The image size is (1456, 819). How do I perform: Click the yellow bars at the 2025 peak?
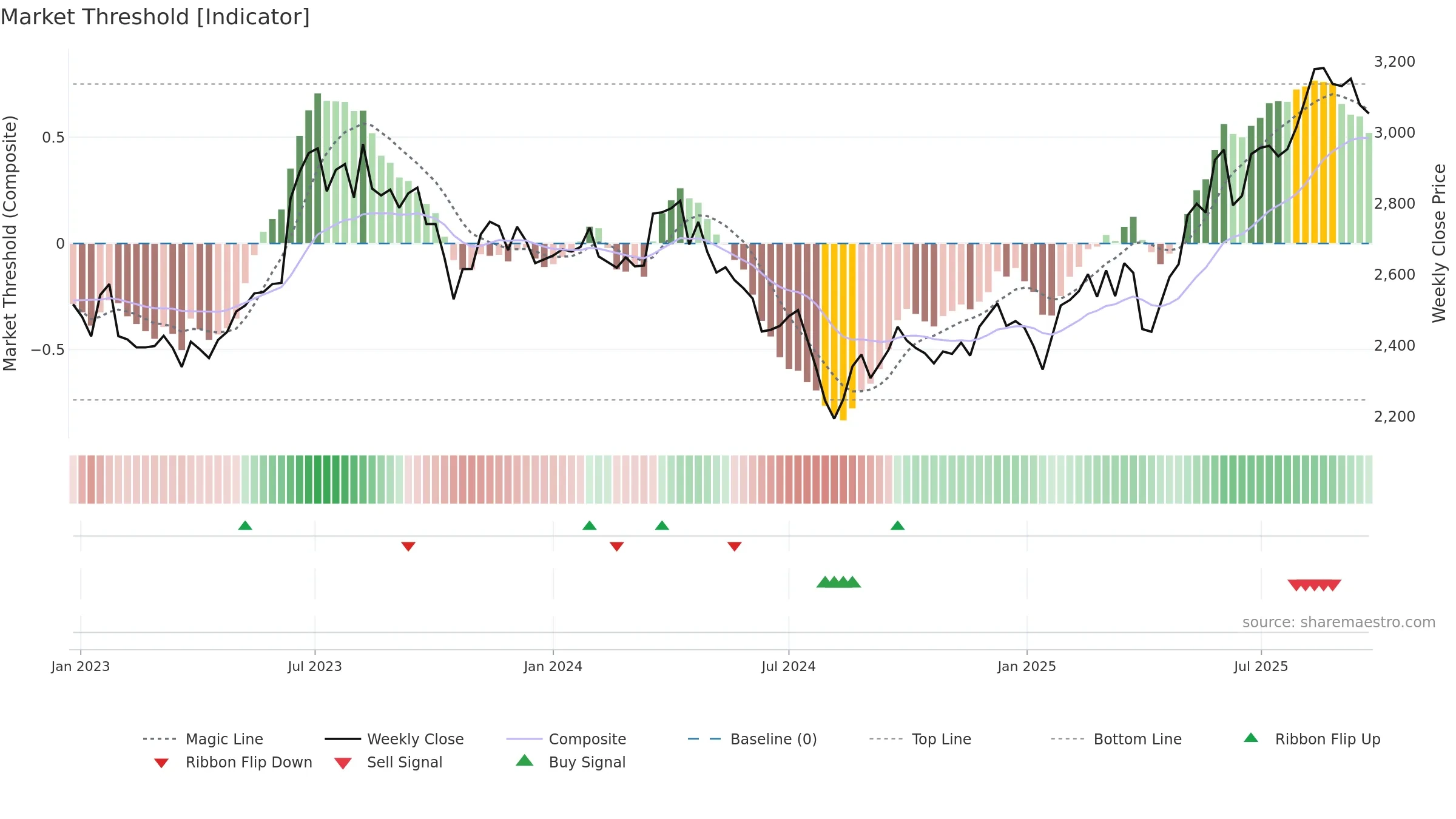[x=1315, y=162]
